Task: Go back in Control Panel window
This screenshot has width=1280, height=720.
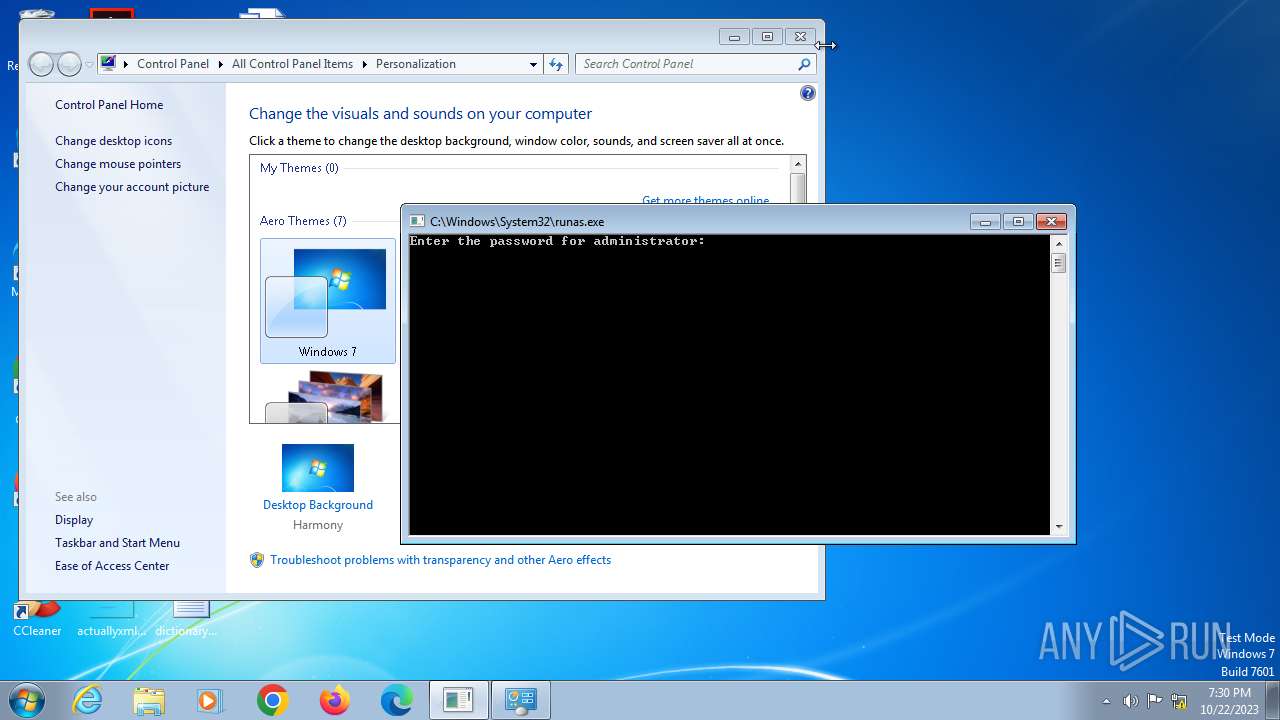Action: pyautogui.click(x=41, y=64)
